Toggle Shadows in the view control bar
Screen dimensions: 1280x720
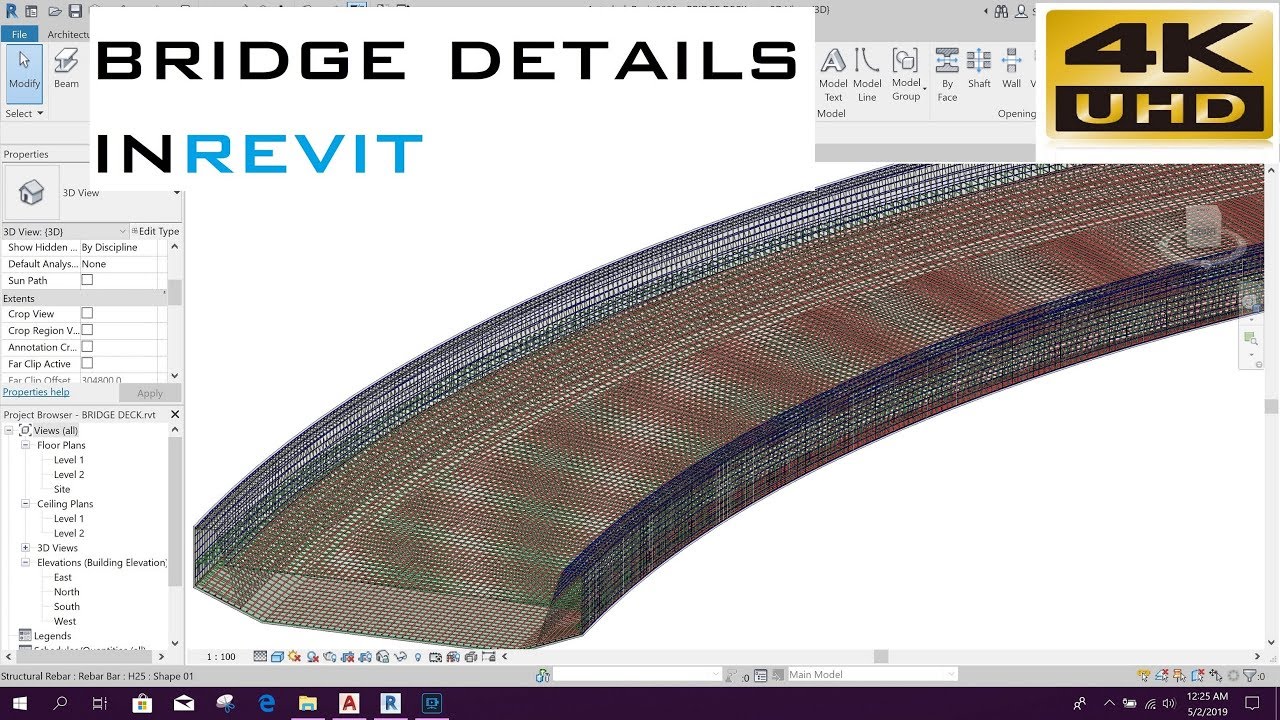pos(311,656)
